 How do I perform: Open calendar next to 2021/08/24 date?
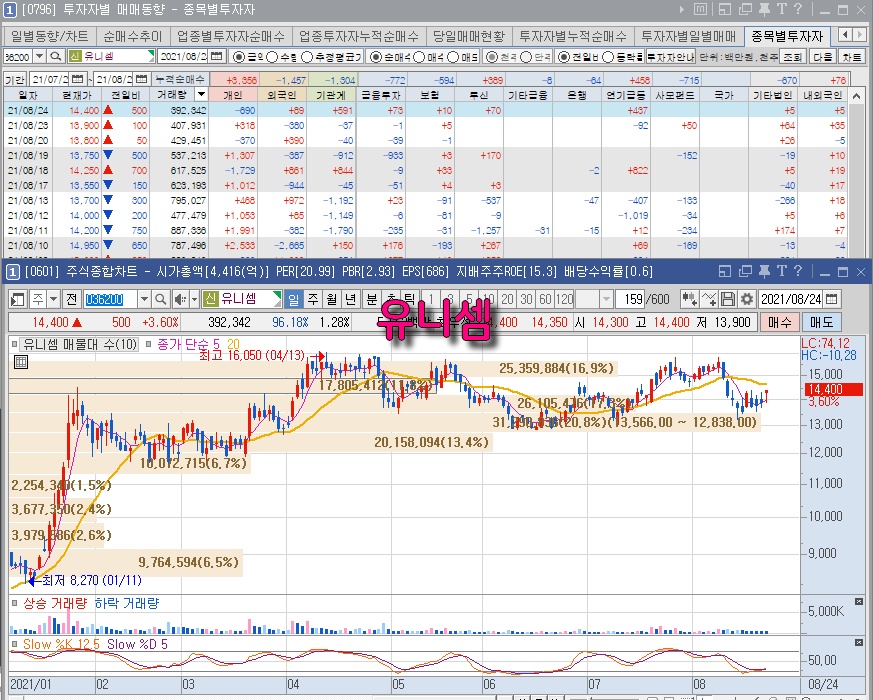(831, 300)
